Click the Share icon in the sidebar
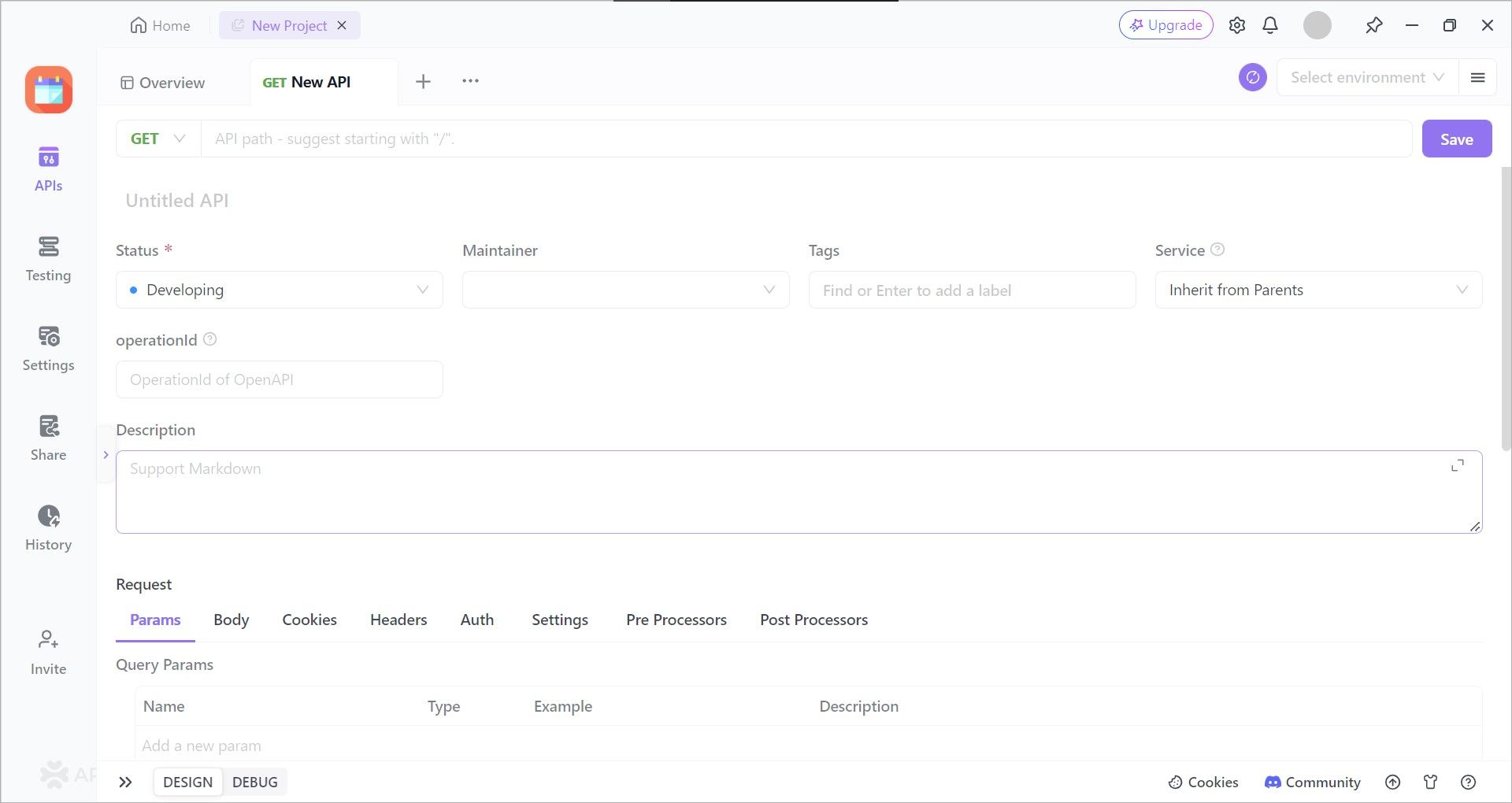 coord(48,437)
